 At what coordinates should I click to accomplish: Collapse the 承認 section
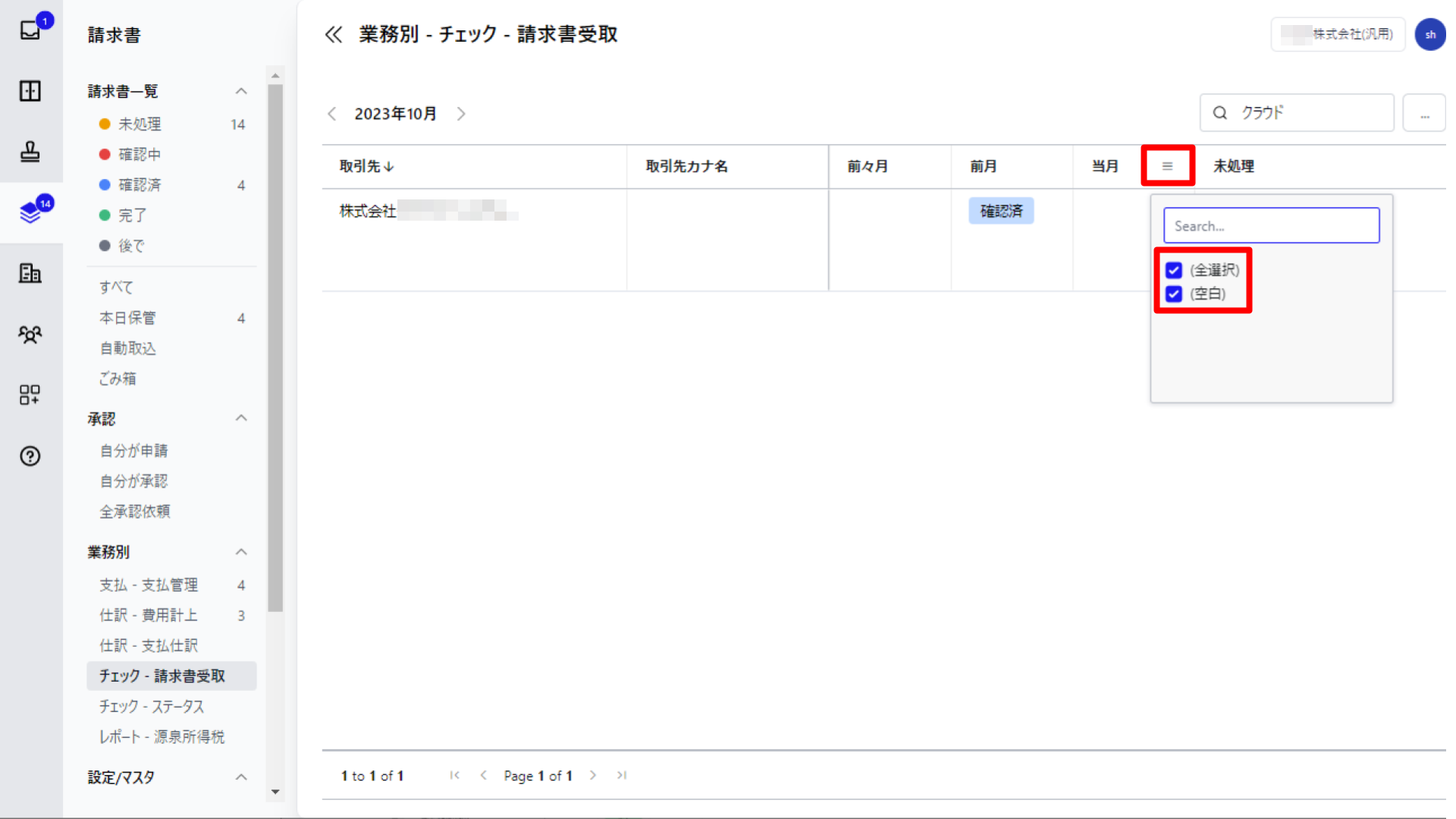(241, 419)
